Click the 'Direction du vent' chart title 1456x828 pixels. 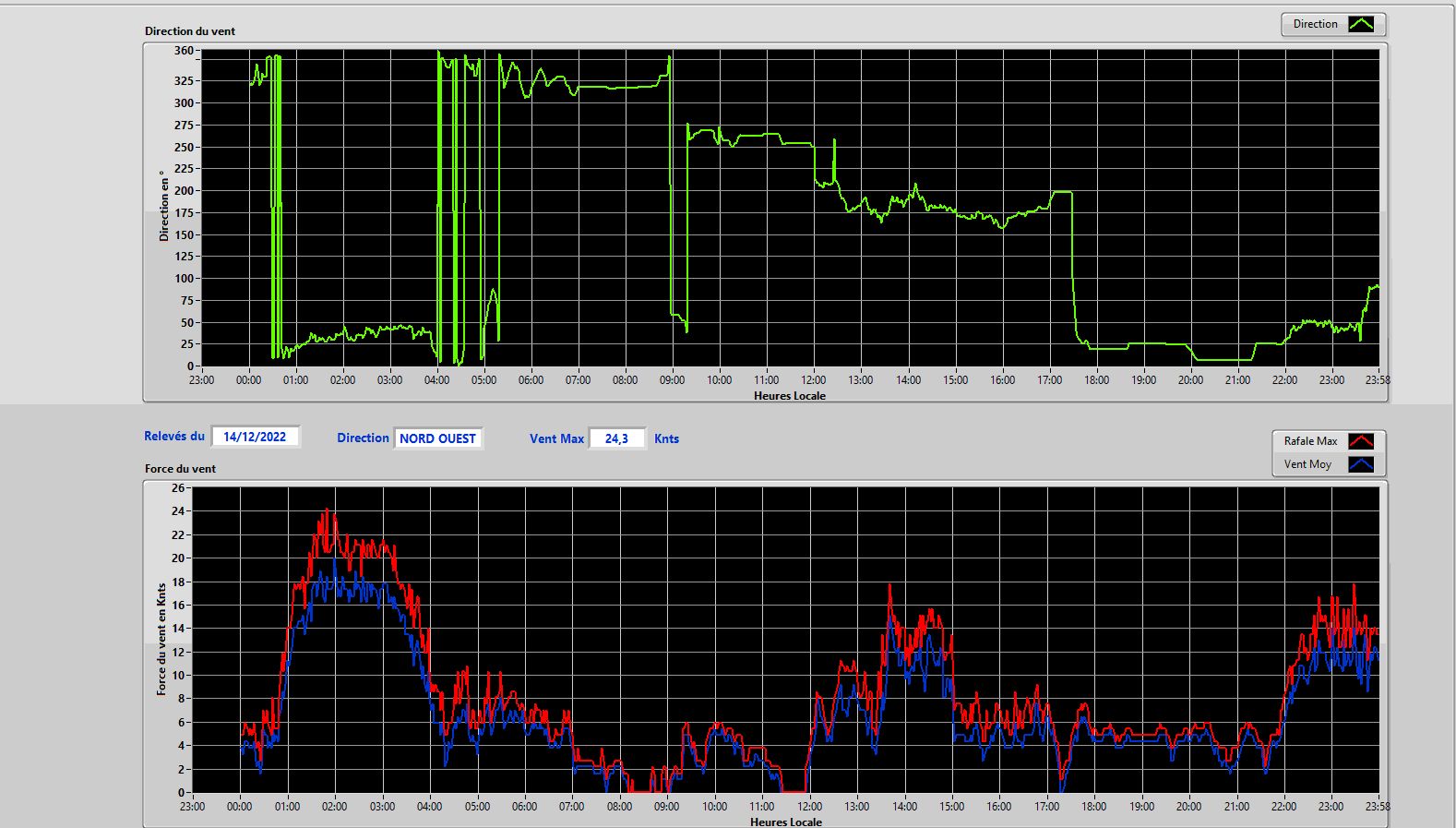[x=190, y=31]
